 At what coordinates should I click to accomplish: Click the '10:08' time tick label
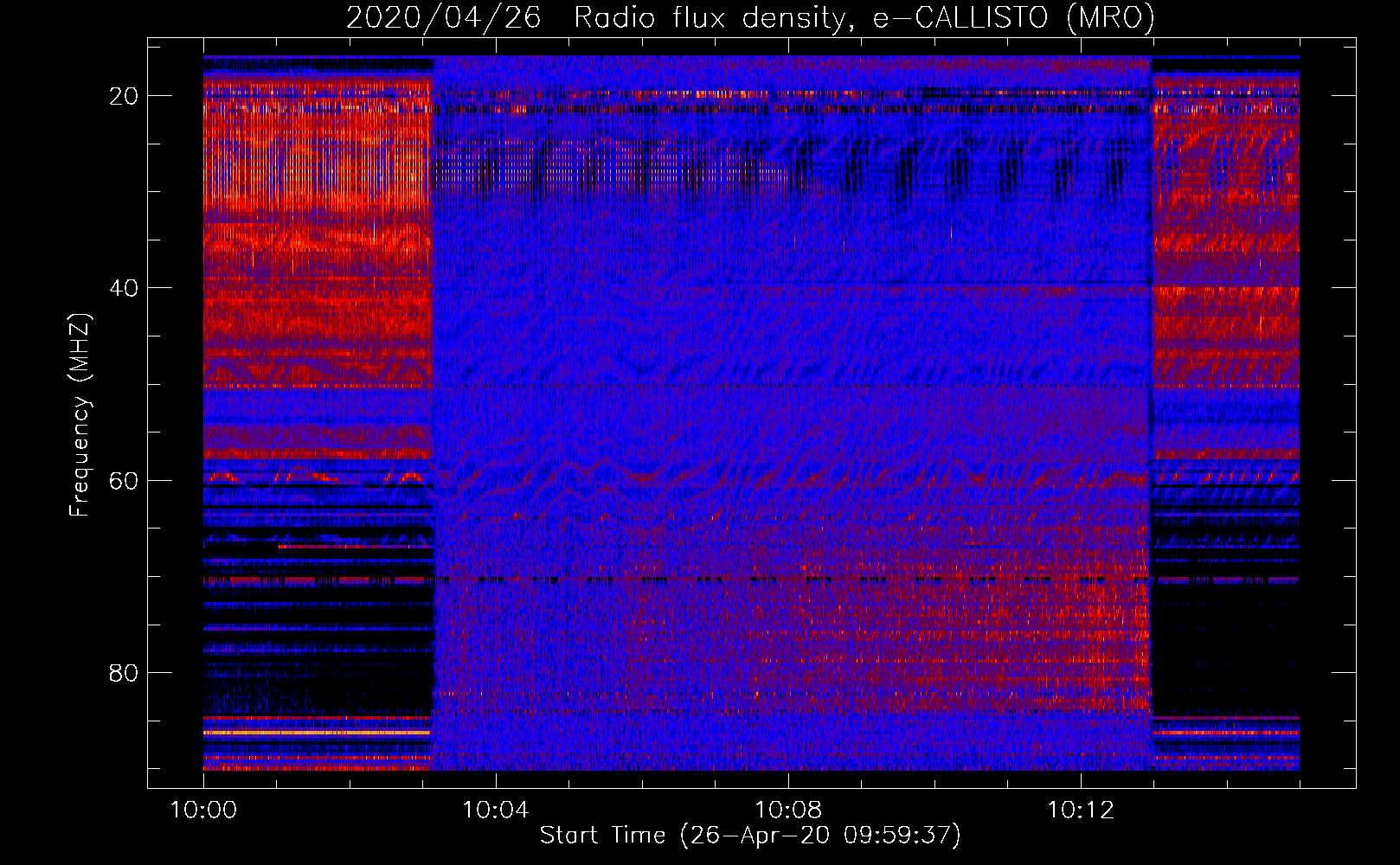pos(788,810)
